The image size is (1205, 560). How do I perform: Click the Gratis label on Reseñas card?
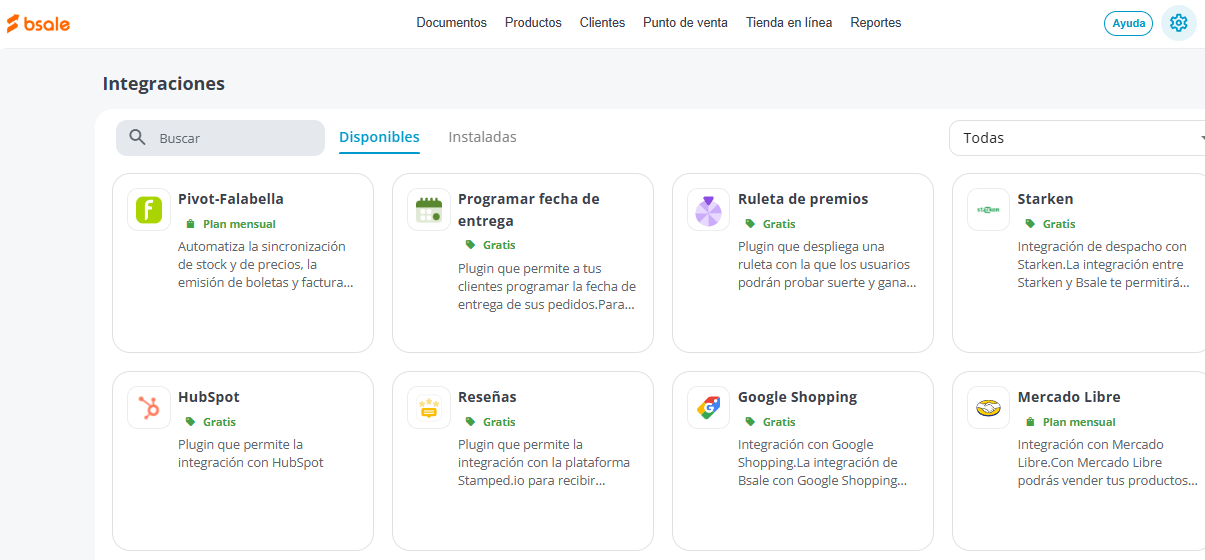point(499,422)
